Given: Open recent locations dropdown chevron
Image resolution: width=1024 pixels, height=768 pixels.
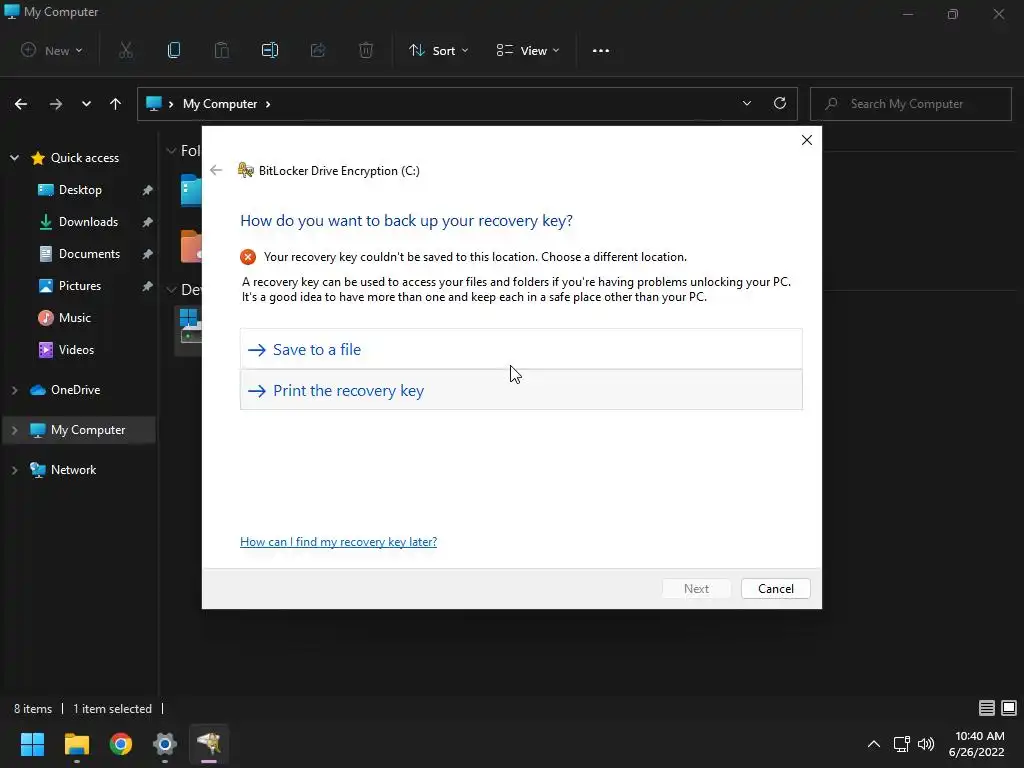Looking at the screenshot, I should [x=86, y=104].
